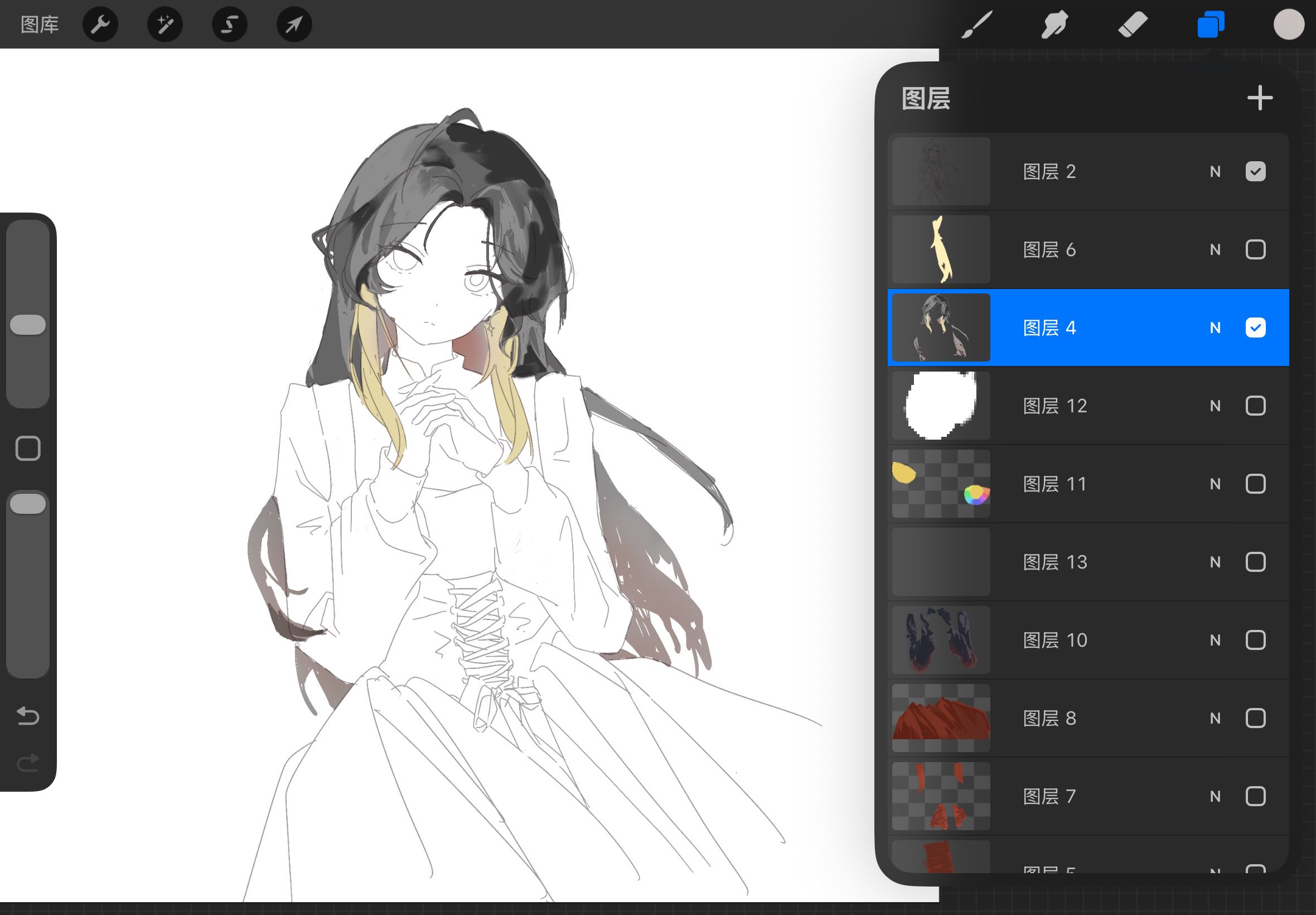Image resolution: width=1316 pixels, height=915 pixels.
Task: Hide 图层 2 using its checkbox
Action: click(x=1255, y=171)
